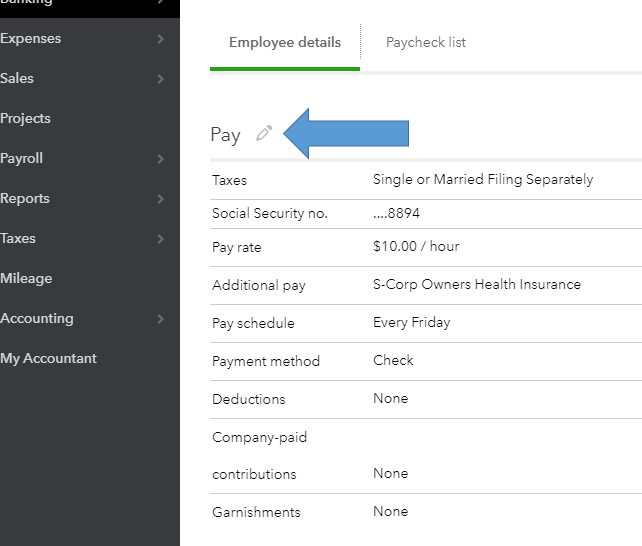The image size is (642, 546).
Task: Expand the Payroll submenu chevron
Action: tap(161, 159)
